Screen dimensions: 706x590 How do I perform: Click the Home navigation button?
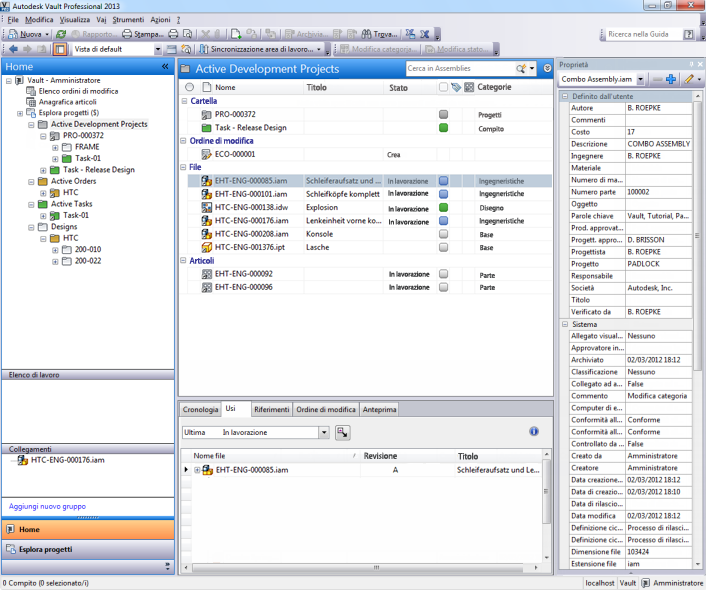click(88, 530)
